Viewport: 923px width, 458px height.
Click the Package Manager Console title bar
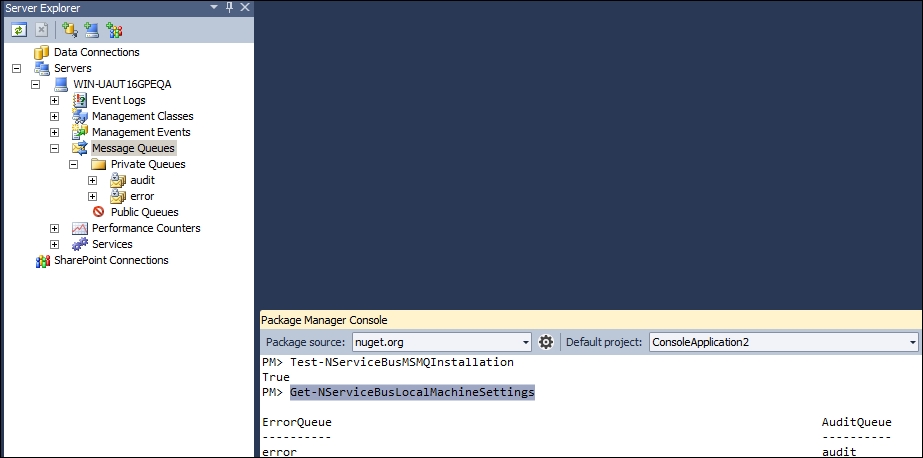(590, 320)
